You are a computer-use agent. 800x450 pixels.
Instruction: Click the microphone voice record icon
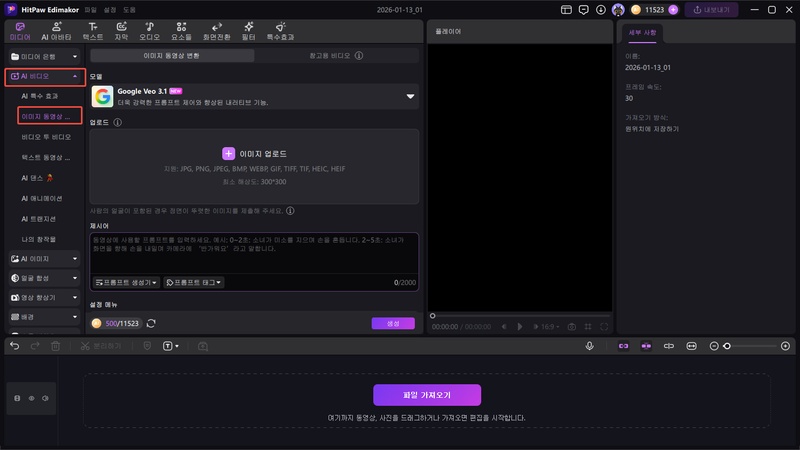(589, 346)
